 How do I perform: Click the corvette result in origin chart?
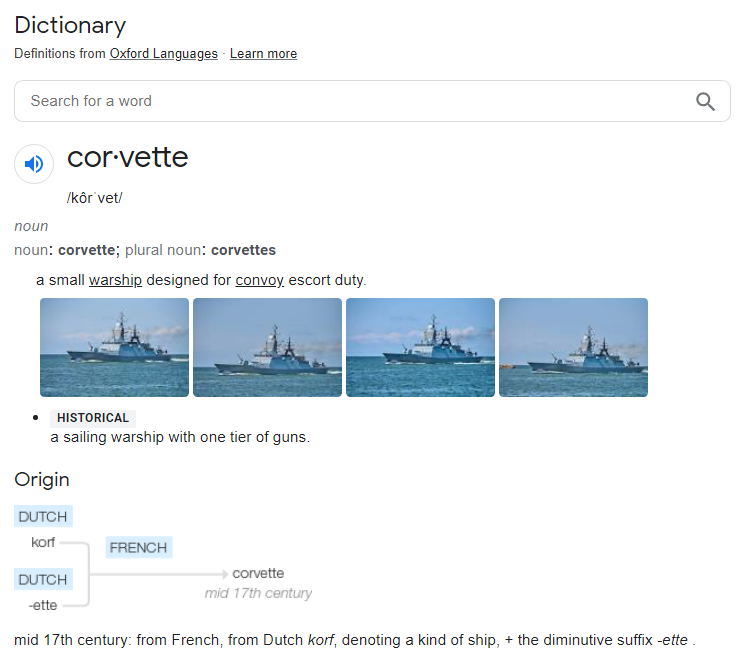(x=258, y=573)
